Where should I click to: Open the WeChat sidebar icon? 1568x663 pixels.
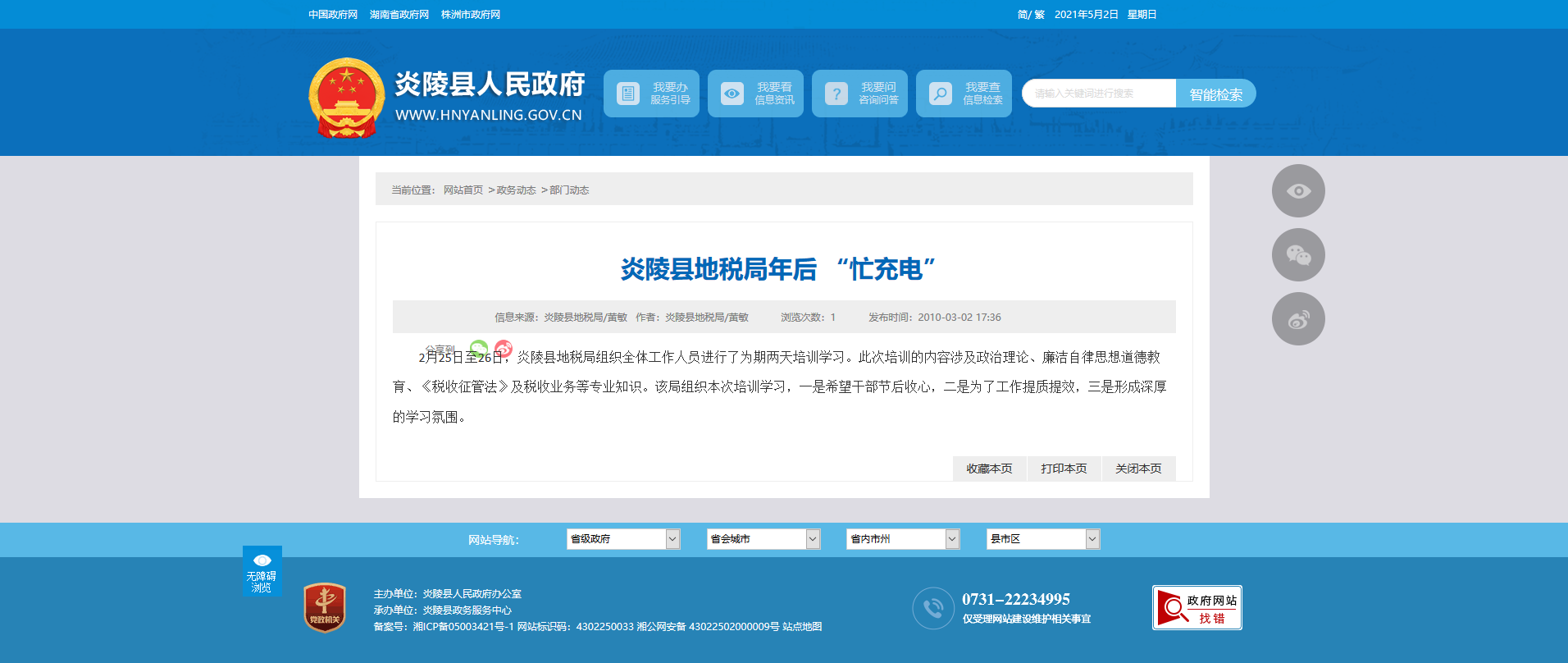(x=1298, y=255)
